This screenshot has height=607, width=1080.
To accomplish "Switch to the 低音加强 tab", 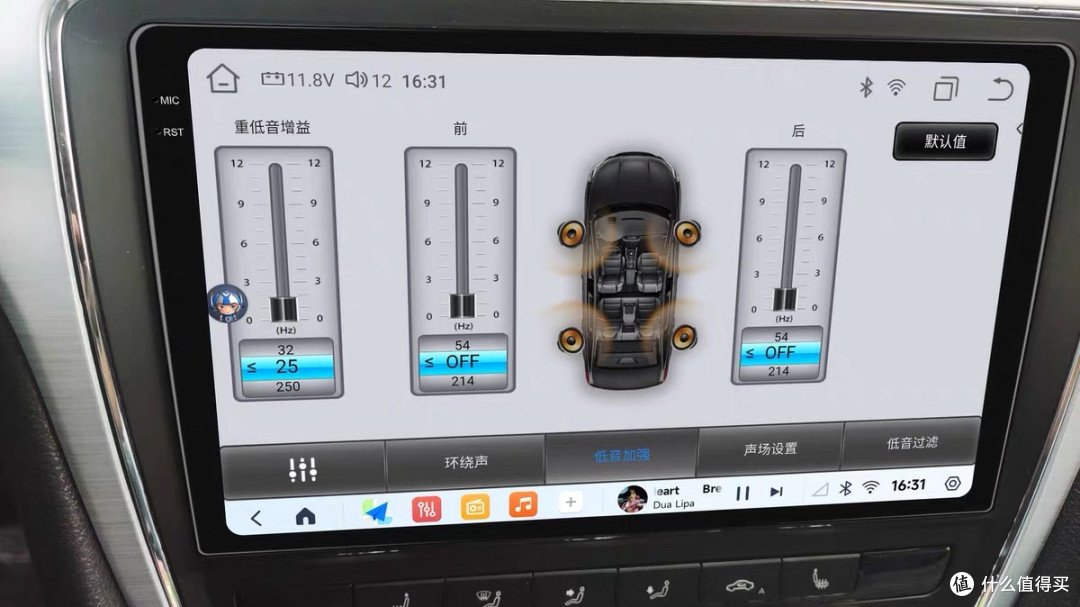I will tap(621, 455).
